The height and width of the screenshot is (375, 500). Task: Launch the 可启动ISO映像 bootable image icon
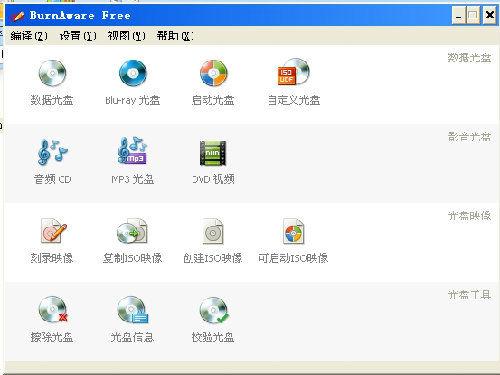[293, 231]
